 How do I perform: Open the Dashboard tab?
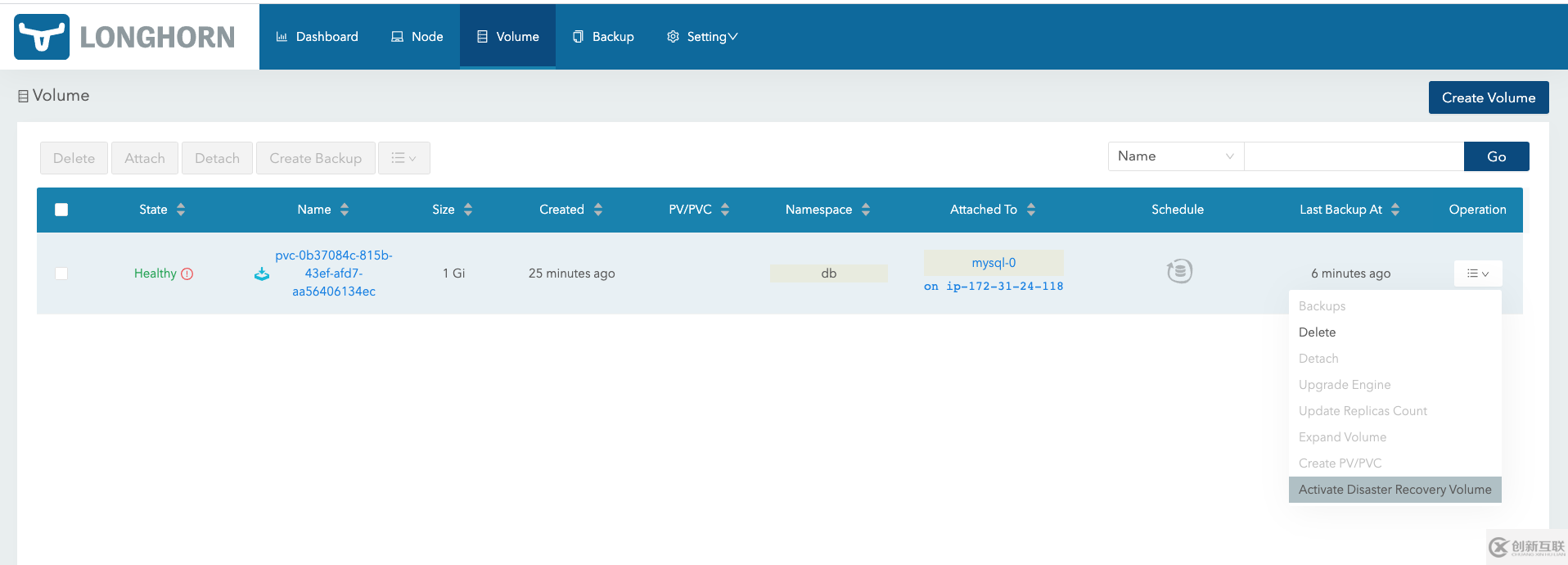click(318, 37)
